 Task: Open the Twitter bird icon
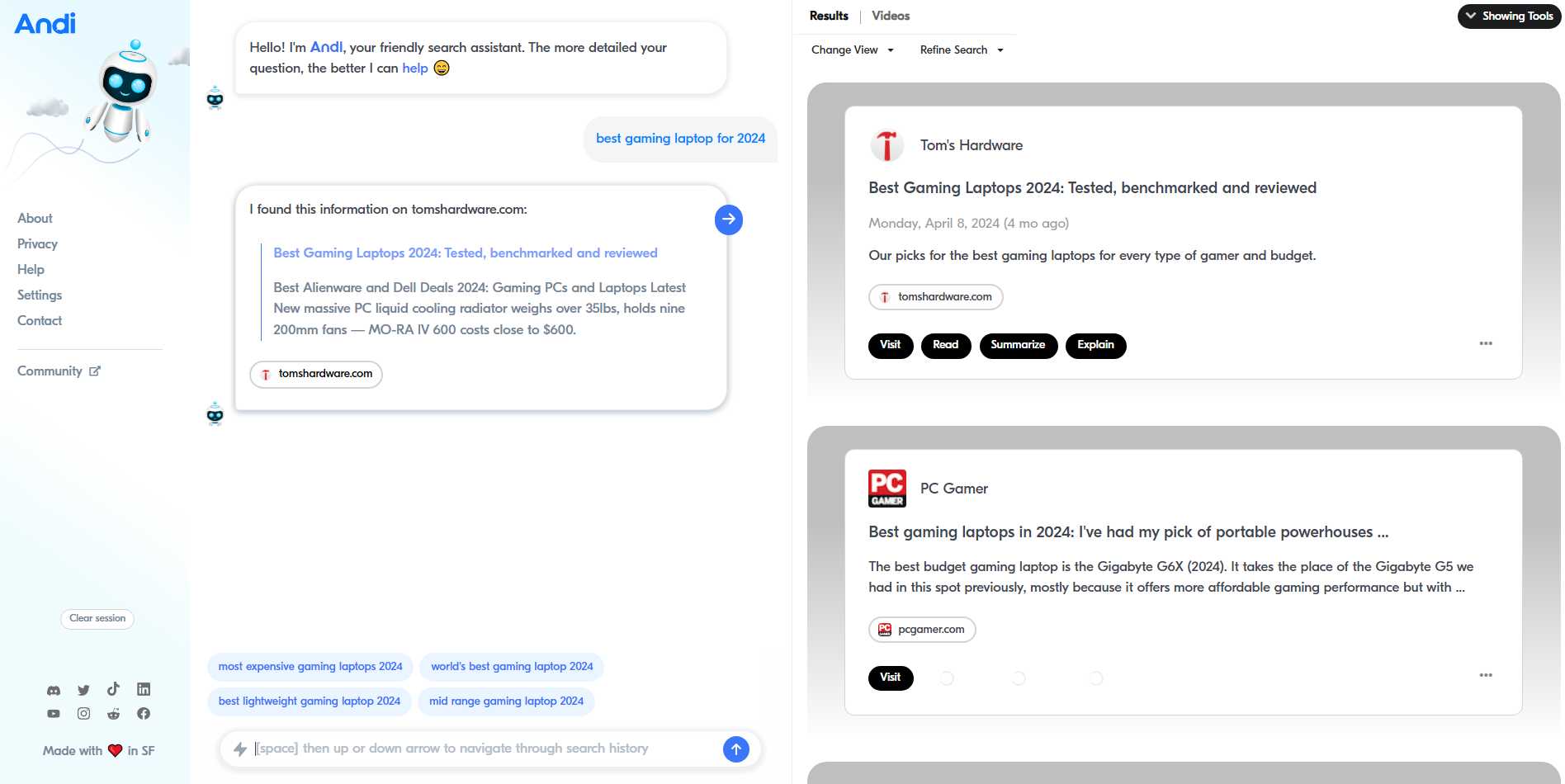coord(83,690)
